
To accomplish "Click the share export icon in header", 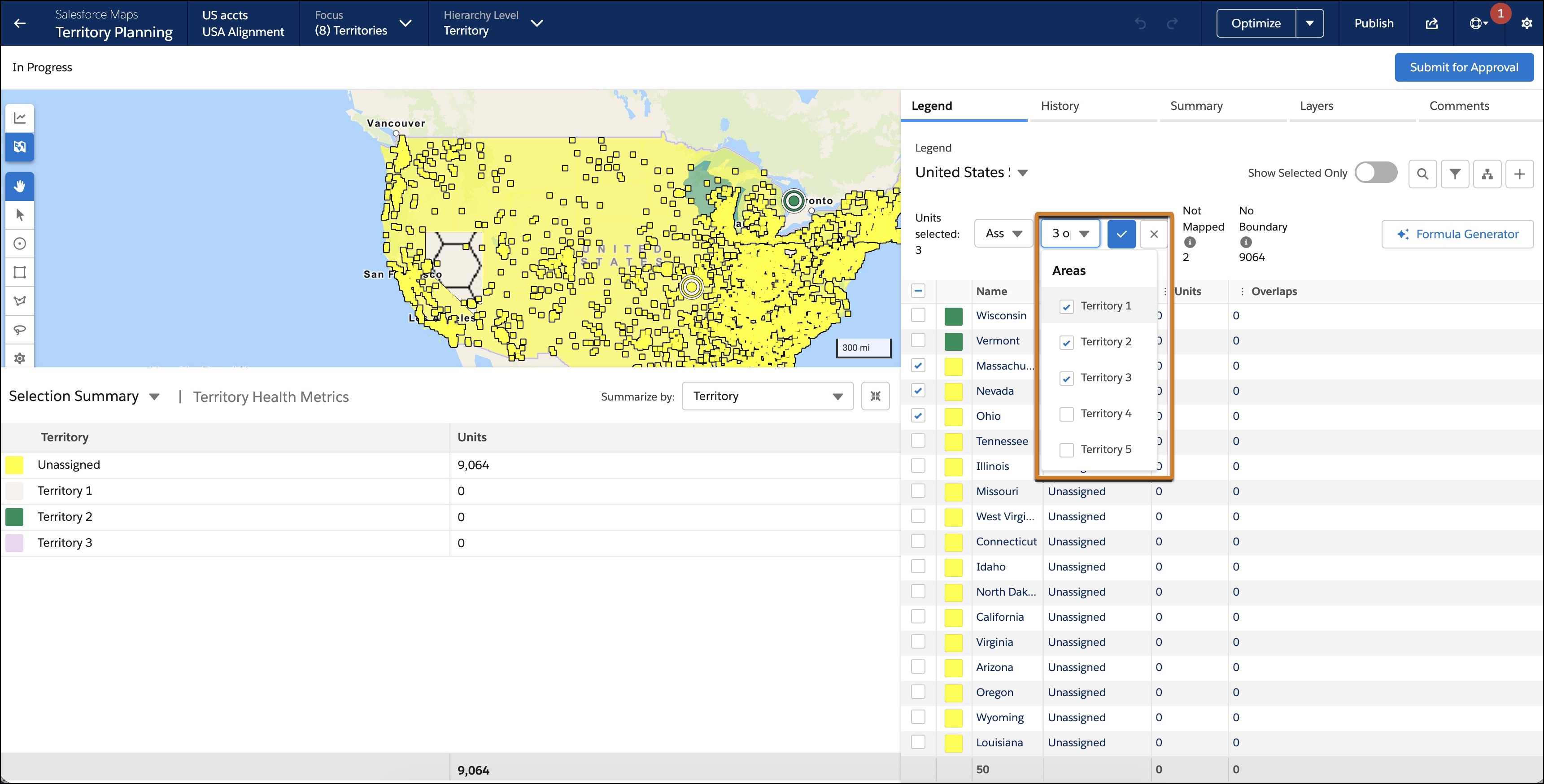I will pos(1432,23).
